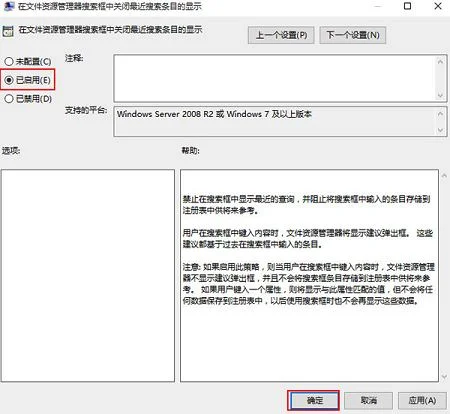Click the 注释: label
450x414 pixels.
click(x=74, y=59)
